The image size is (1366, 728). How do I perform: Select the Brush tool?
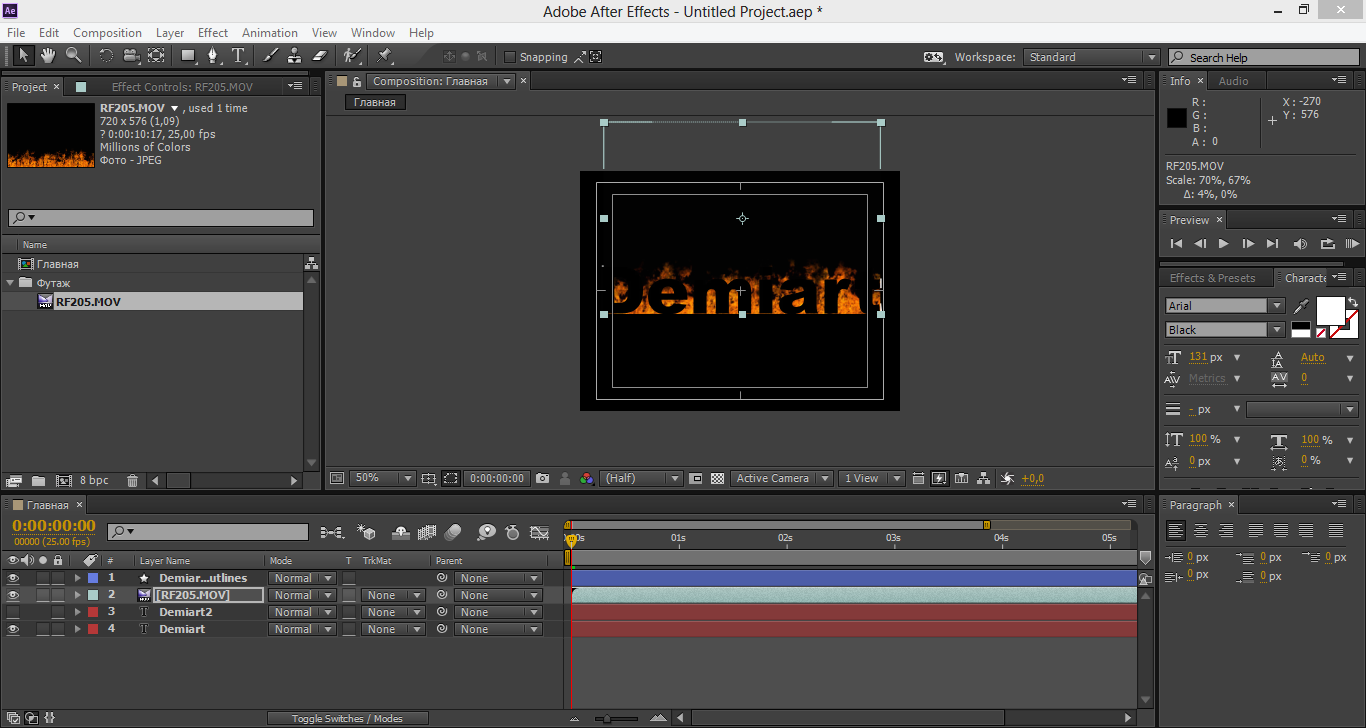[x=270, y=56]
